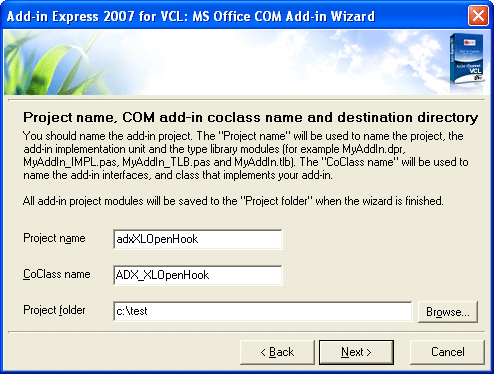Click the page heading about destination directory

point(251,118)
